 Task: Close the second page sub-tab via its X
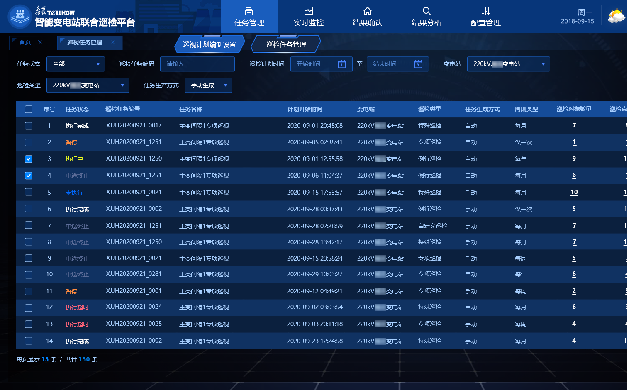[113, 42]
